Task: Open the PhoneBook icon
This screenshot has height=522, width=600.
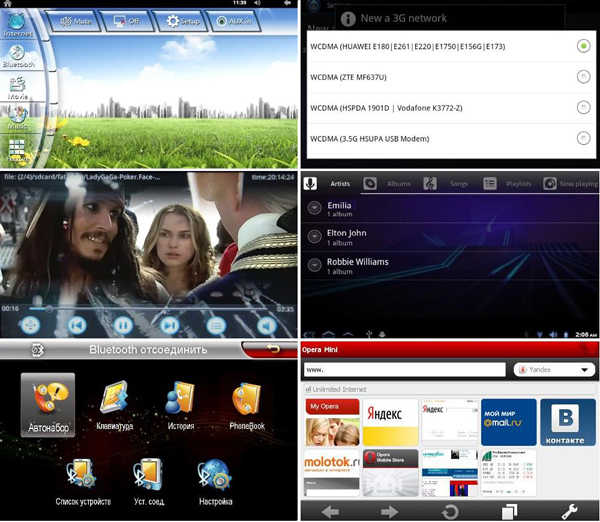Action: 247,403
